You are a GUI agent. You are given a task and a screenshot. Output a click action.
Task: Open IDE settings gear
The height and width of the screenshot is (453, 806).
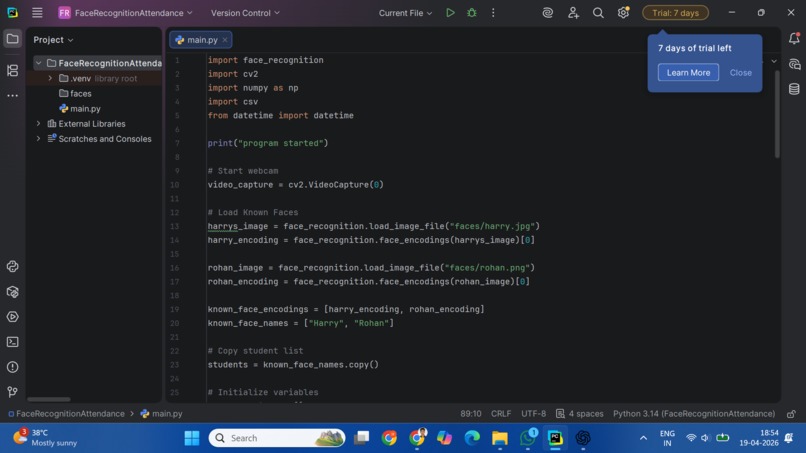623,13
